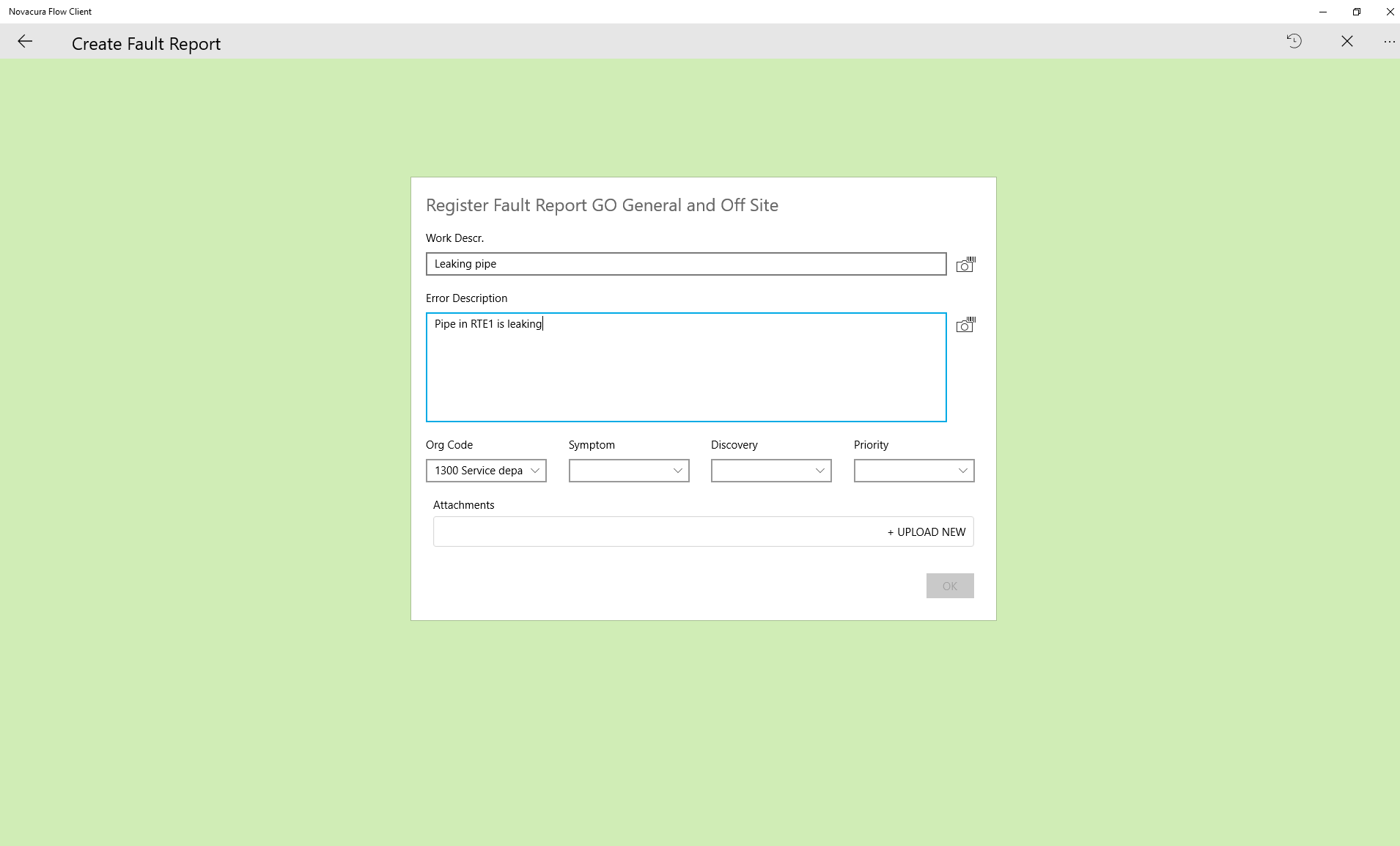The image size is (1400, 846).
Task: Select the Create Fault Report title text
Action: tap(146, 44)
